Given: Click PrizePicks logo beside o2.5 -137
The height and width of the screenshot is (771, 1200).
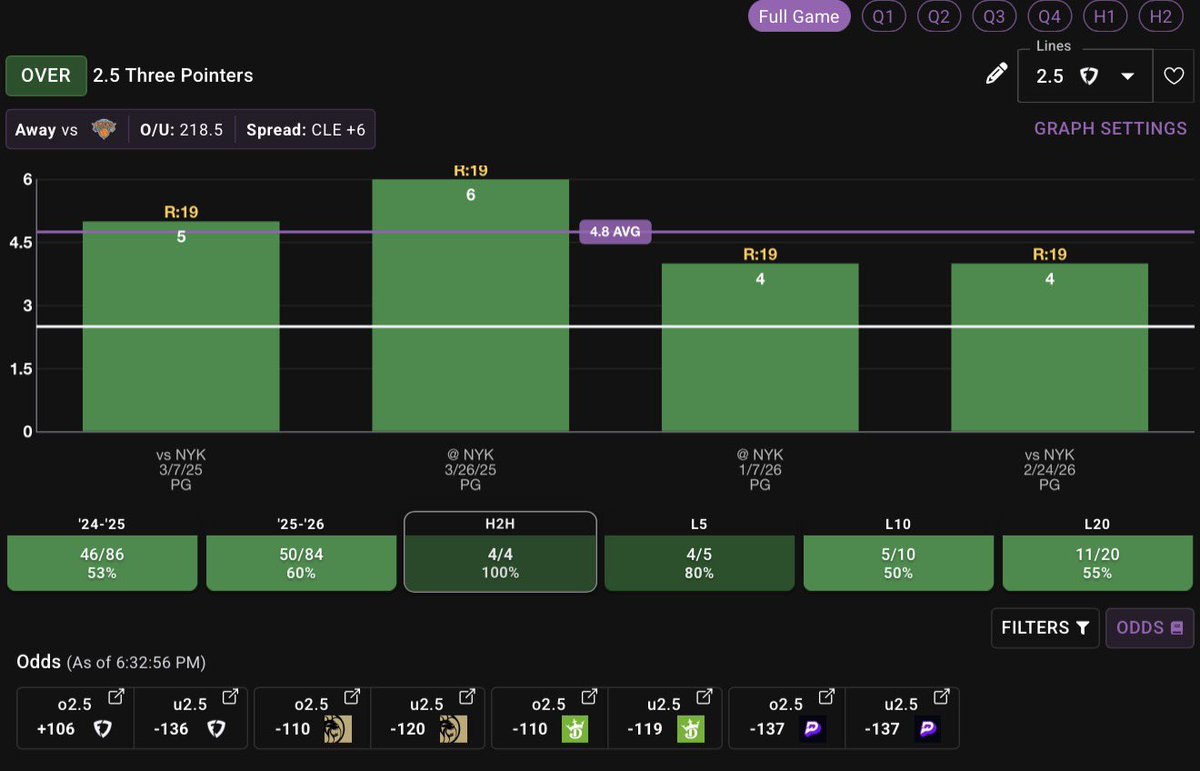Looking at the screenshot, I should click(x=812, y=729).
